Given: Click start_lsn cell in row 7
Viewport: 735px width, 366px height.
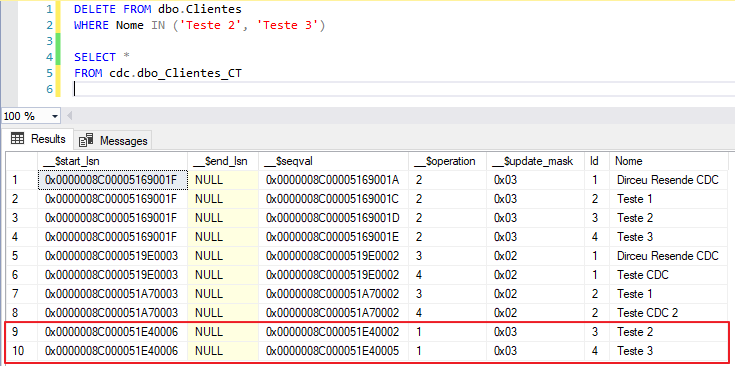Looking at the screenshot, I should (x=112, y=294).
